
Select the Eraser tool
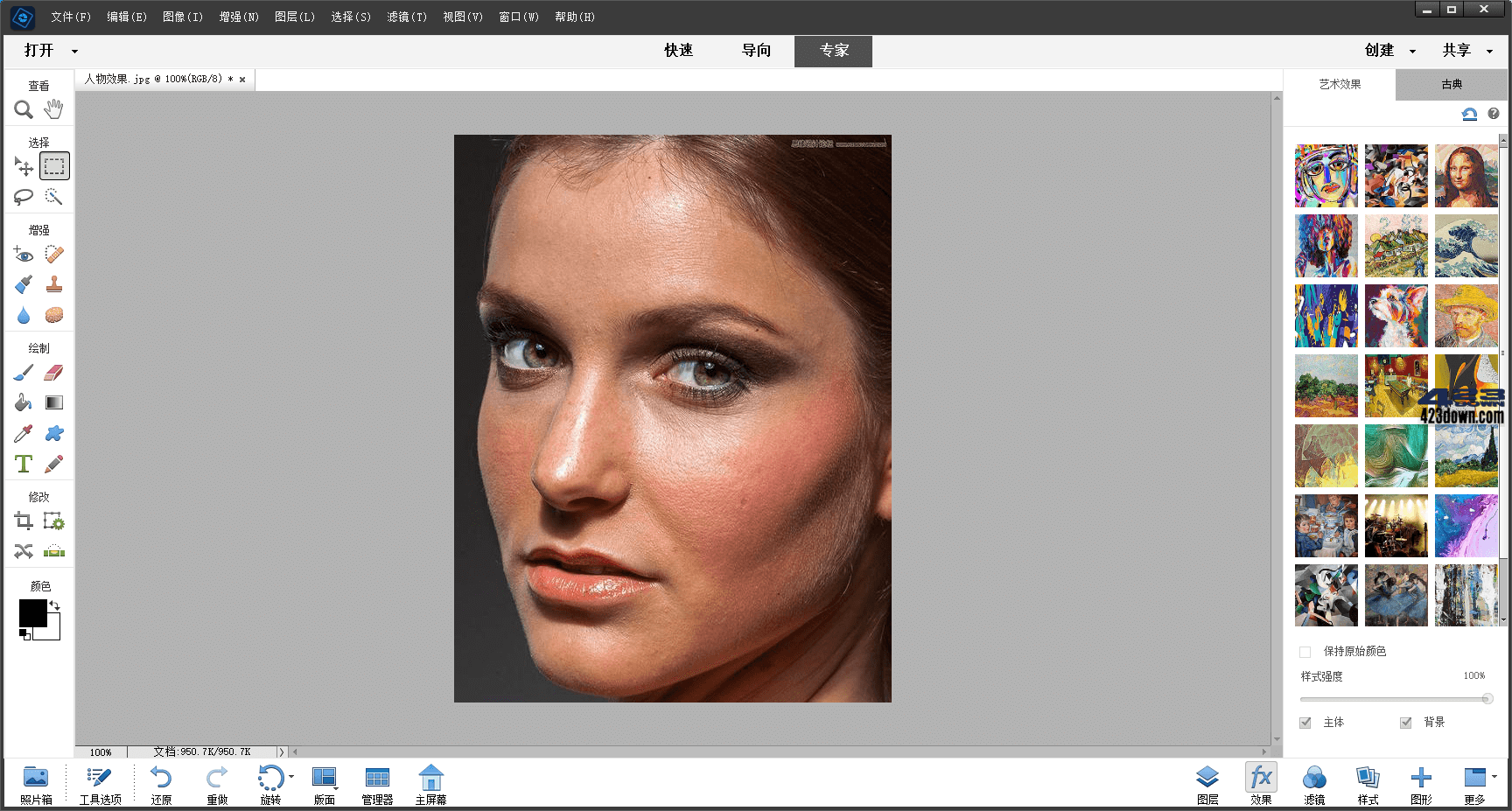[x=53, y=372]
